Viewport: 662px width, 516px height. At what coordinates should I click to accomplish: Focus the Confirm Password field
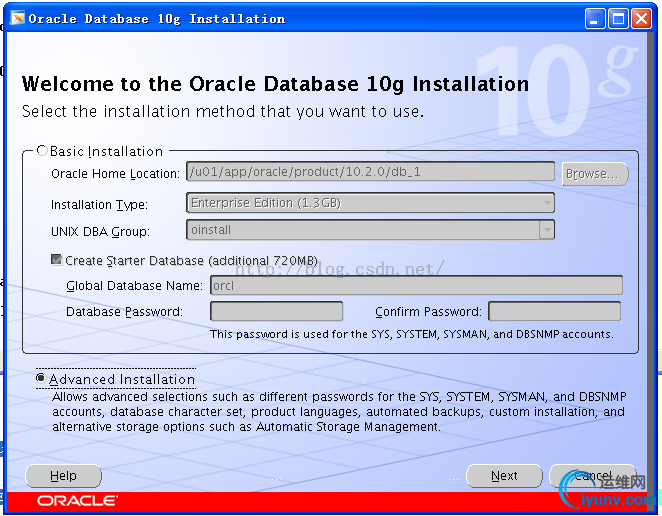554,311
